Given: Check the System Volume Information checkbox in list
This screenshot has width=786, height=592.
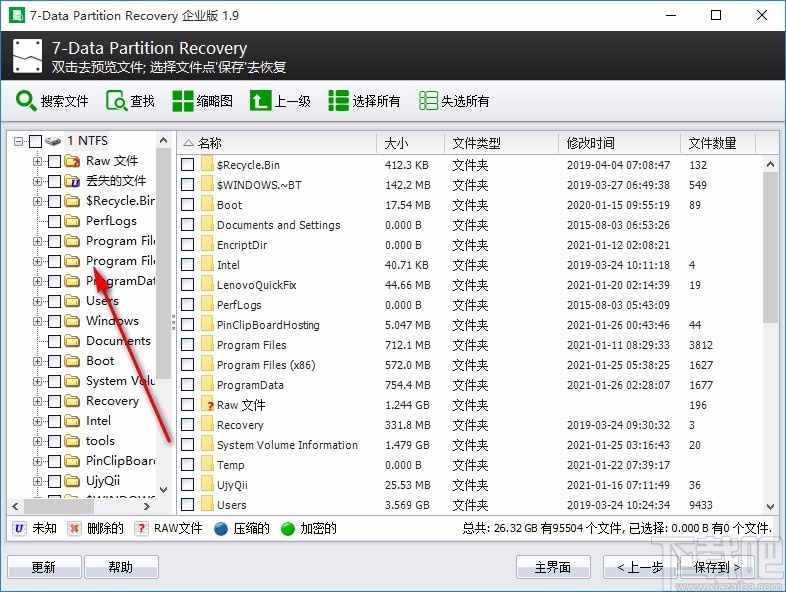Looking at the screenshot, I should (x=187, y=445).
